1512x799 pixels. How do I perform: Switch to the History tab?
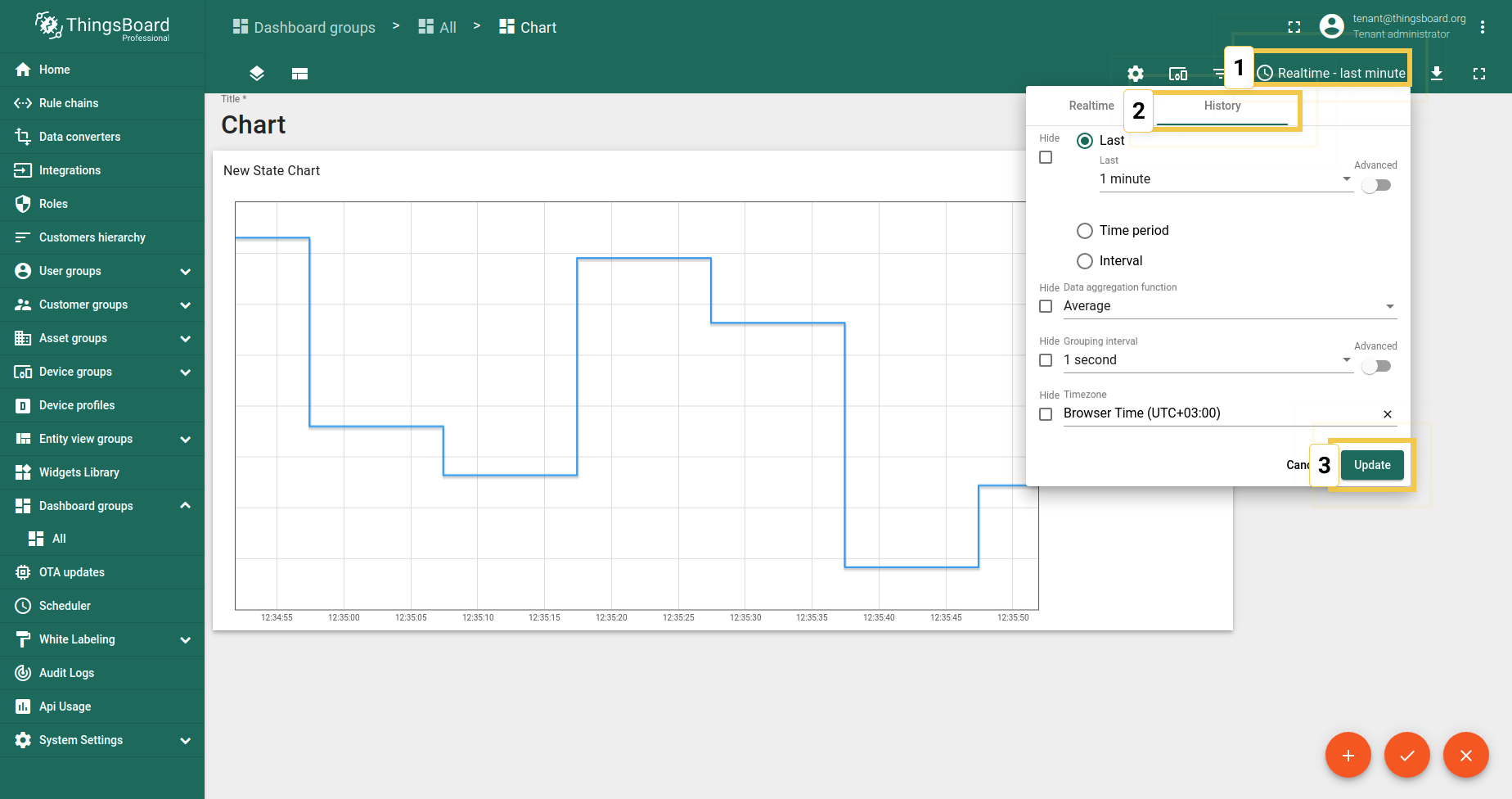click(1222, 106)
